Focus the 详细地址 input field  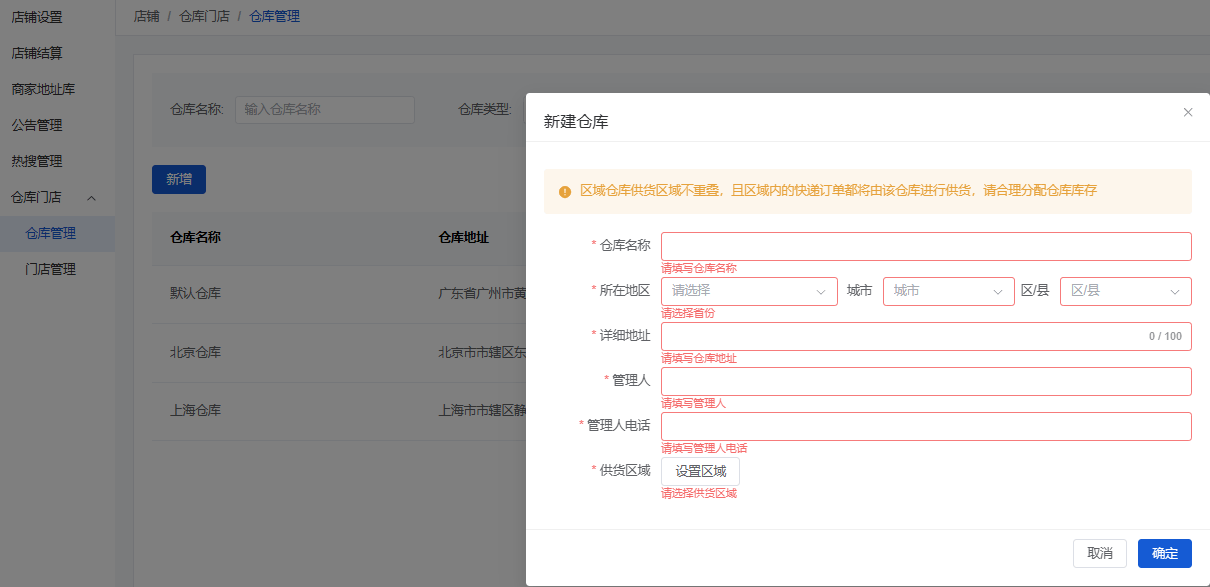[926, 336]
